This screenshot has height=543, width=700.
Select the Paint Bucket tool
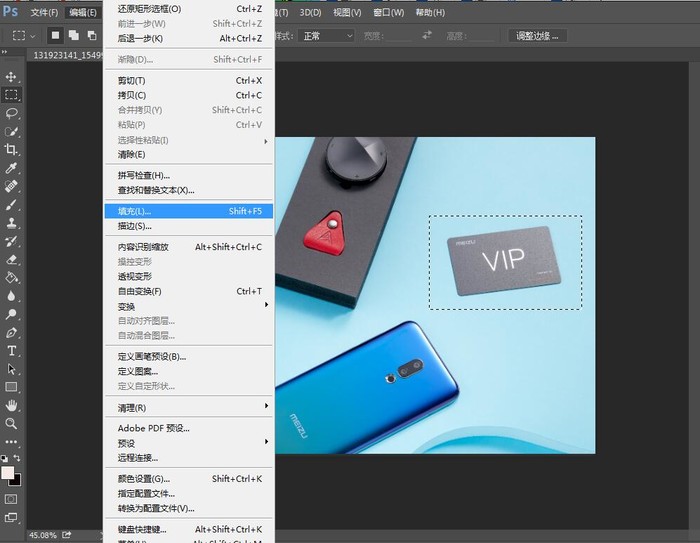[11, 278]
